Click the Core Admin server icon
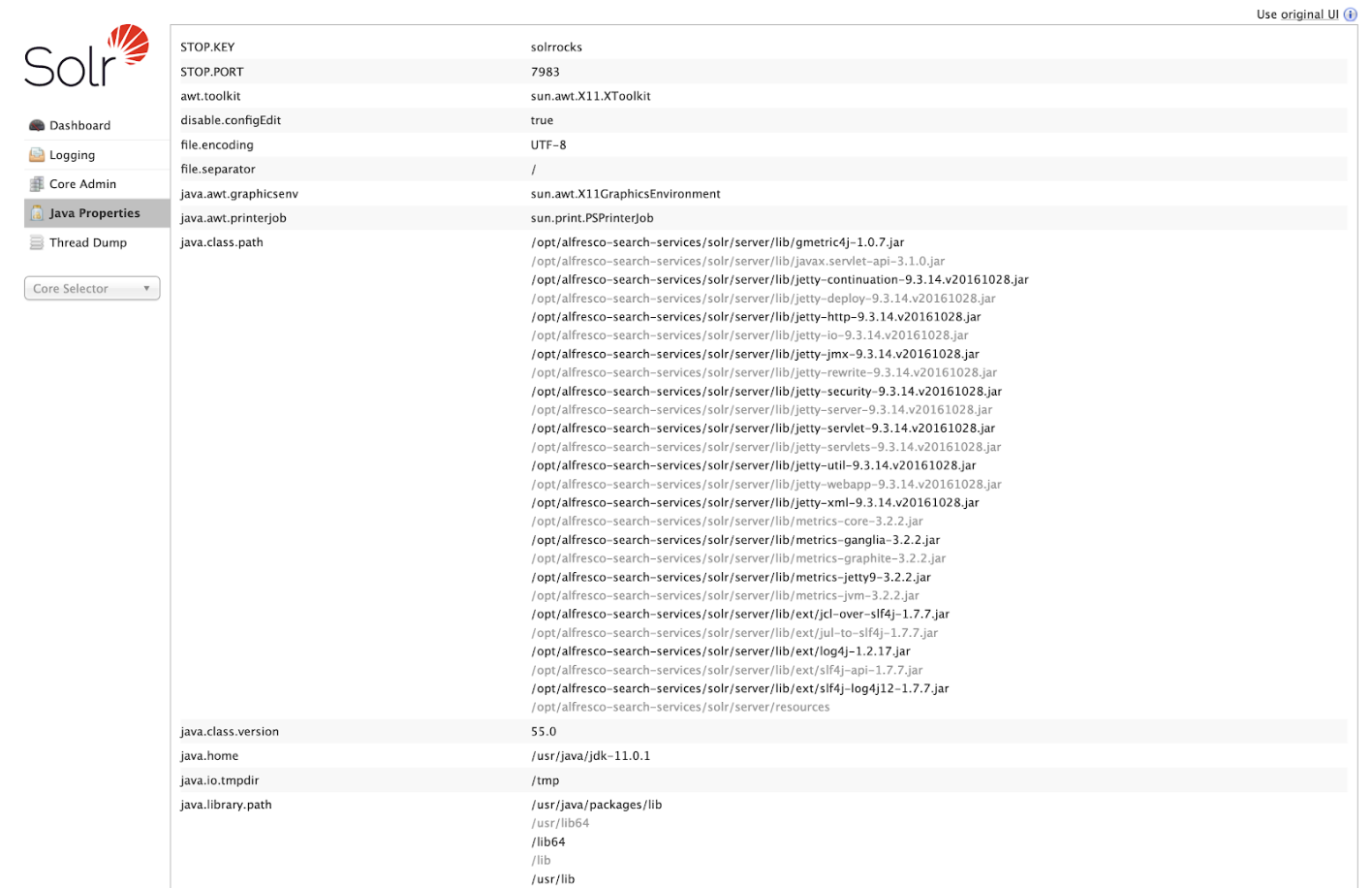The height and width of the screenshot is (888, 1372). tap(37, 184)
